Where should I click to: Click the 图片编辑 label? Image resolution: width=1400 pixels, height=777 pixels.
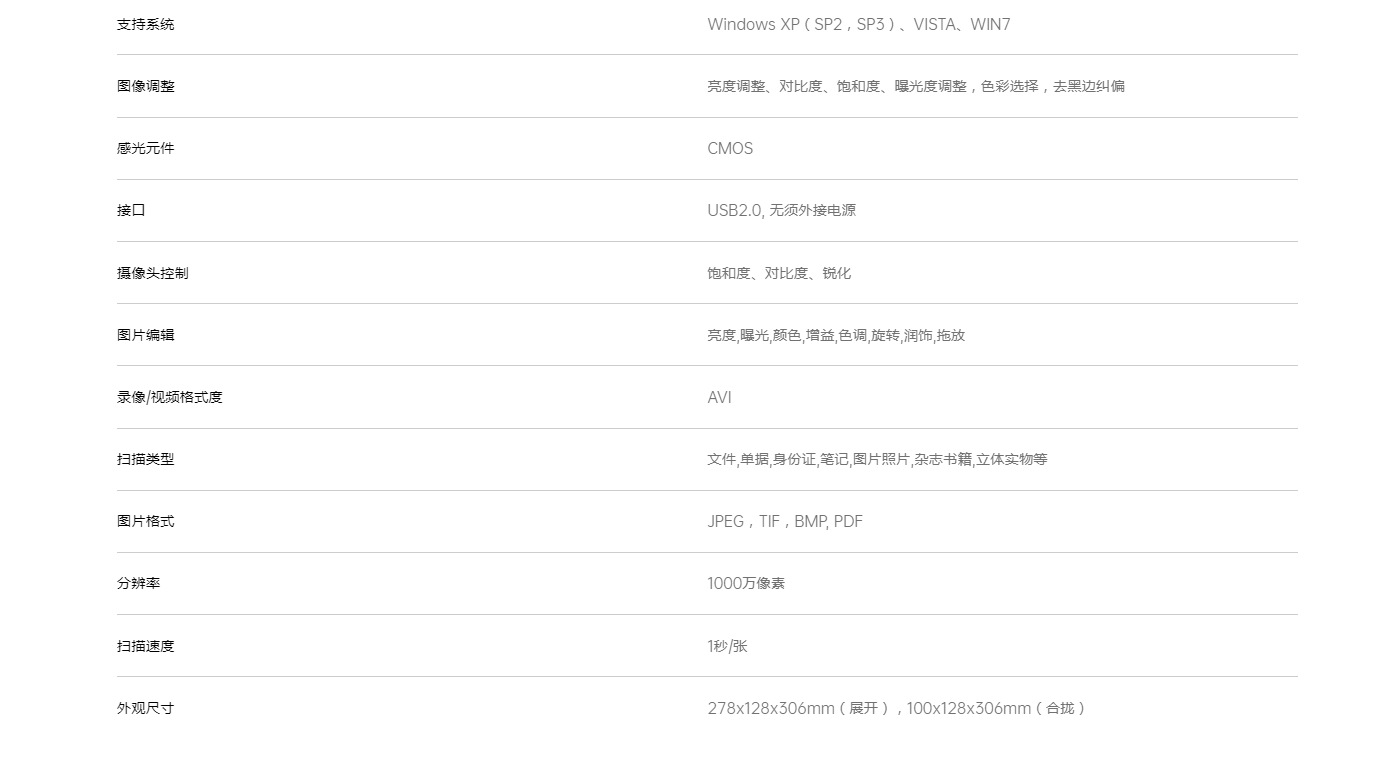coord(145,335)
